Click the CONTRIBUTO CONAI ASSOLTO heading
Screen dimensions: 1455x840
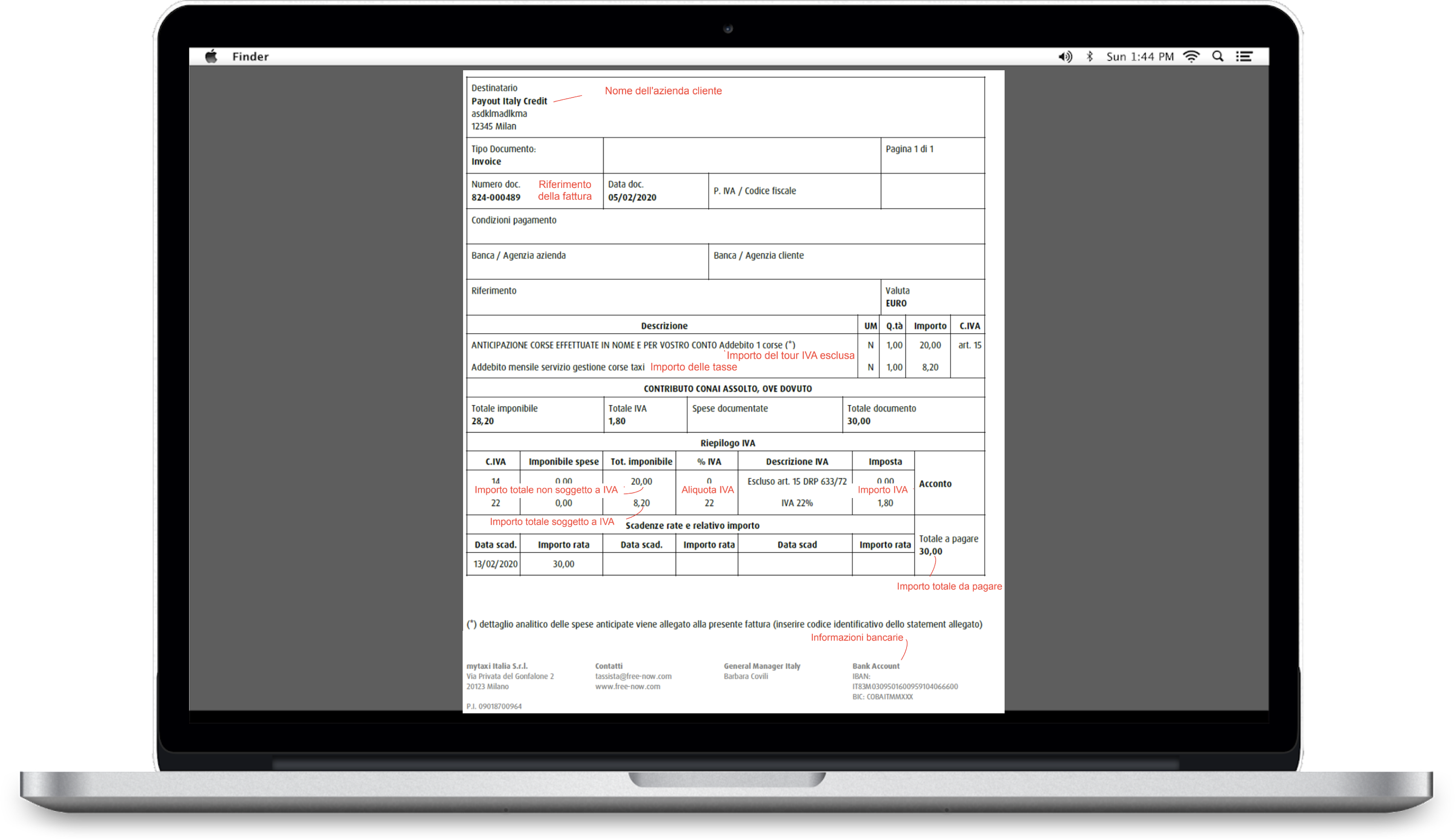(727, 389)
